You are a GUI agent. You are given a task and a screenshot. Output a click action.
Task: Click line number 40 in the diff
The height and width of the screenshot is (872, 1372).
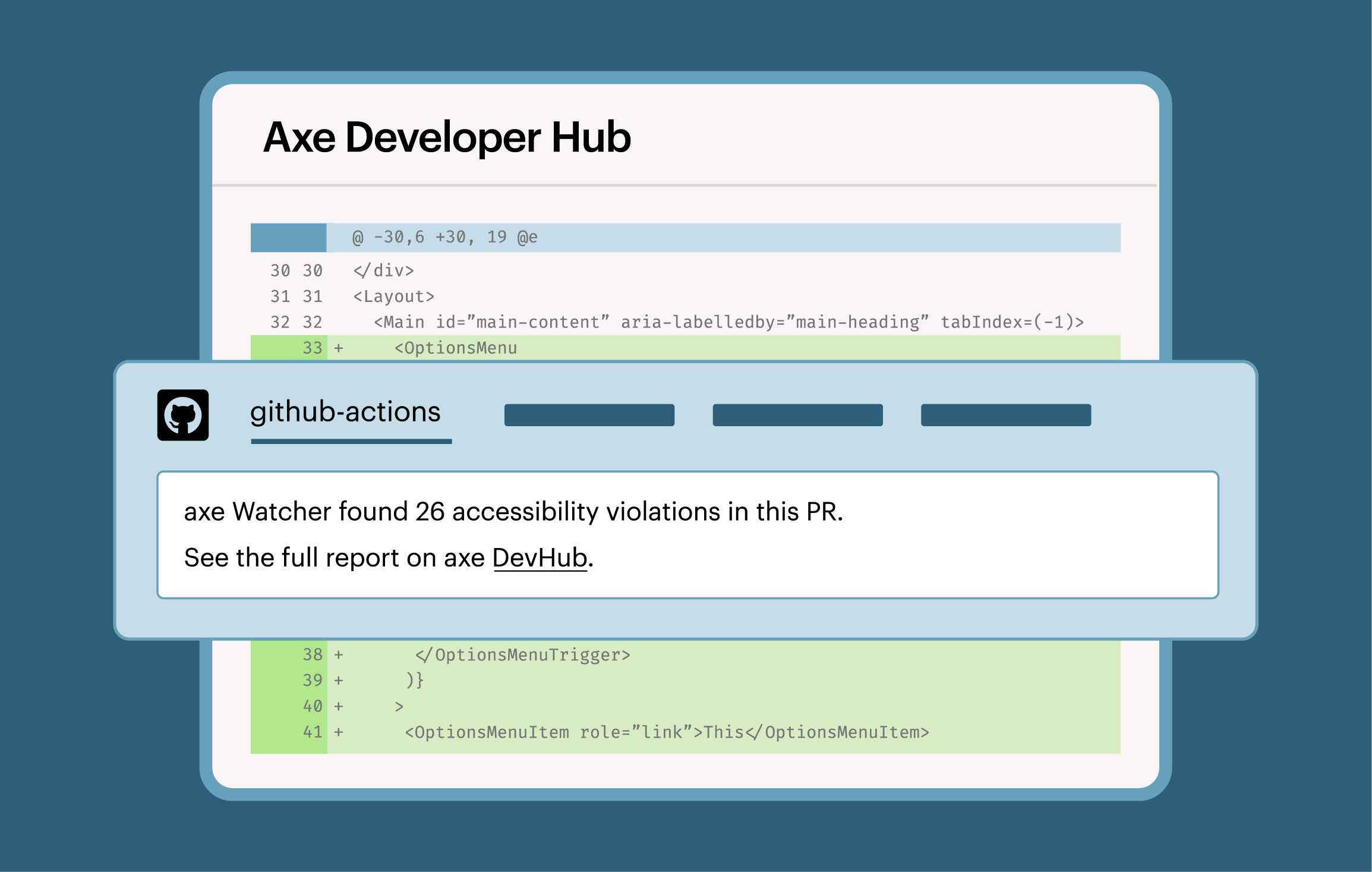coord(312,706)
